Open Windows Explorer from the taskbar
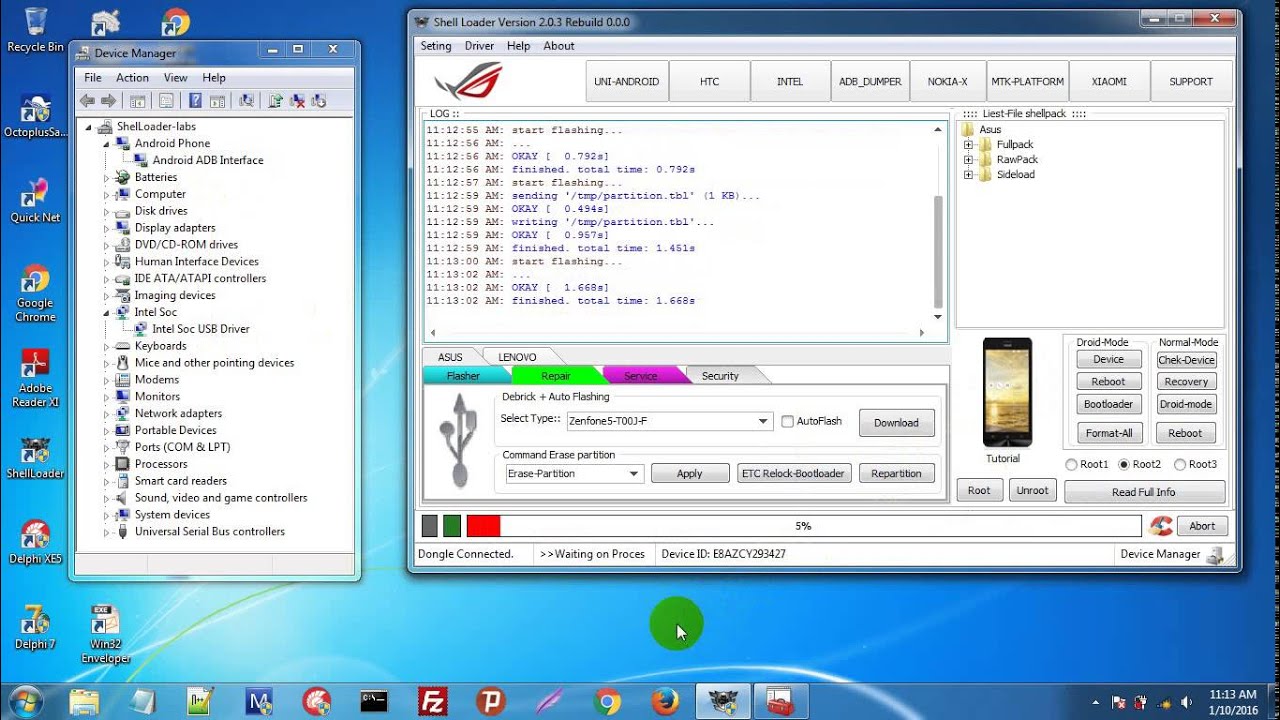Image resolution: width=1280 pixels, height=720 pixels. [85, 702]
